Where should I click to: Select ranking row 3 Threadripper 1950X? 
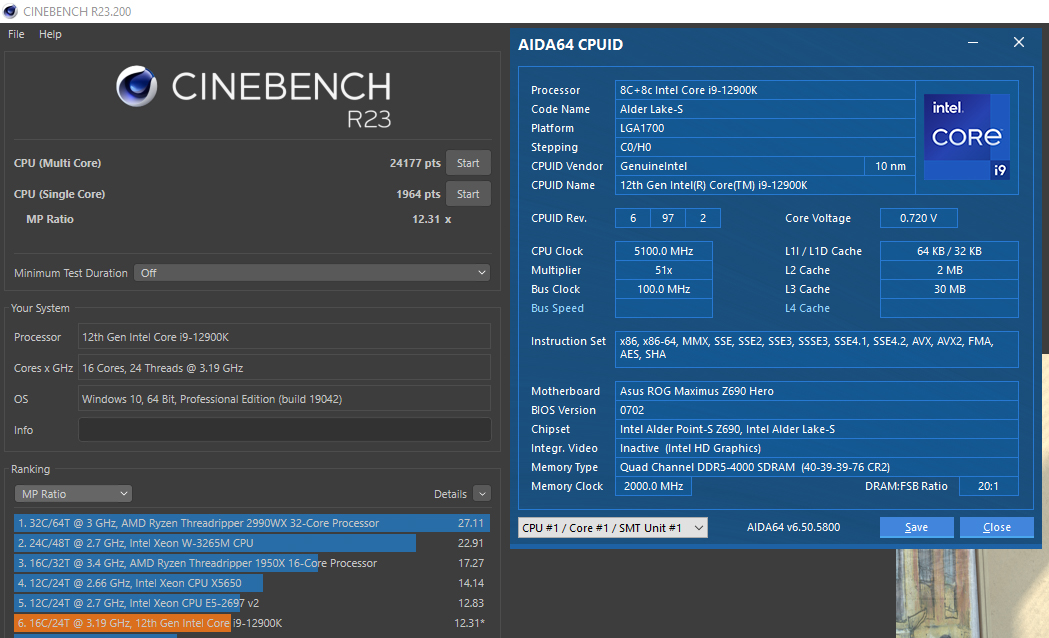[x=252, y=563]
